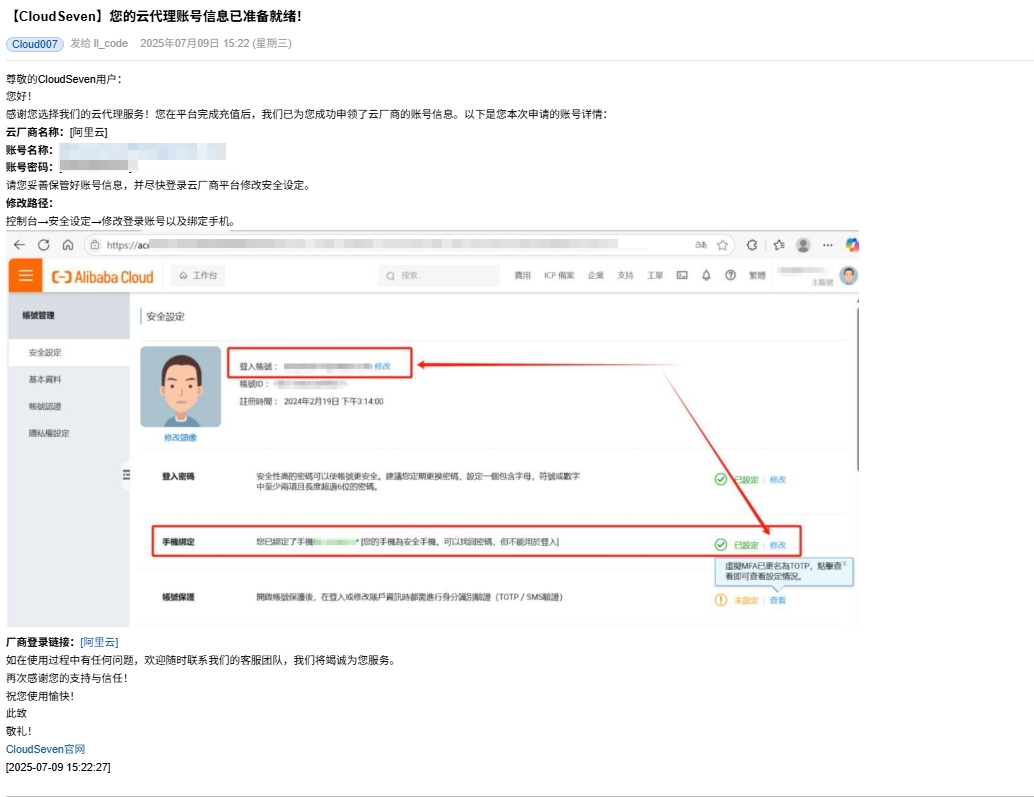1034x797 pixels.
Task: Click 修改 in the 手機綁定 row
Action: [778, 545]
